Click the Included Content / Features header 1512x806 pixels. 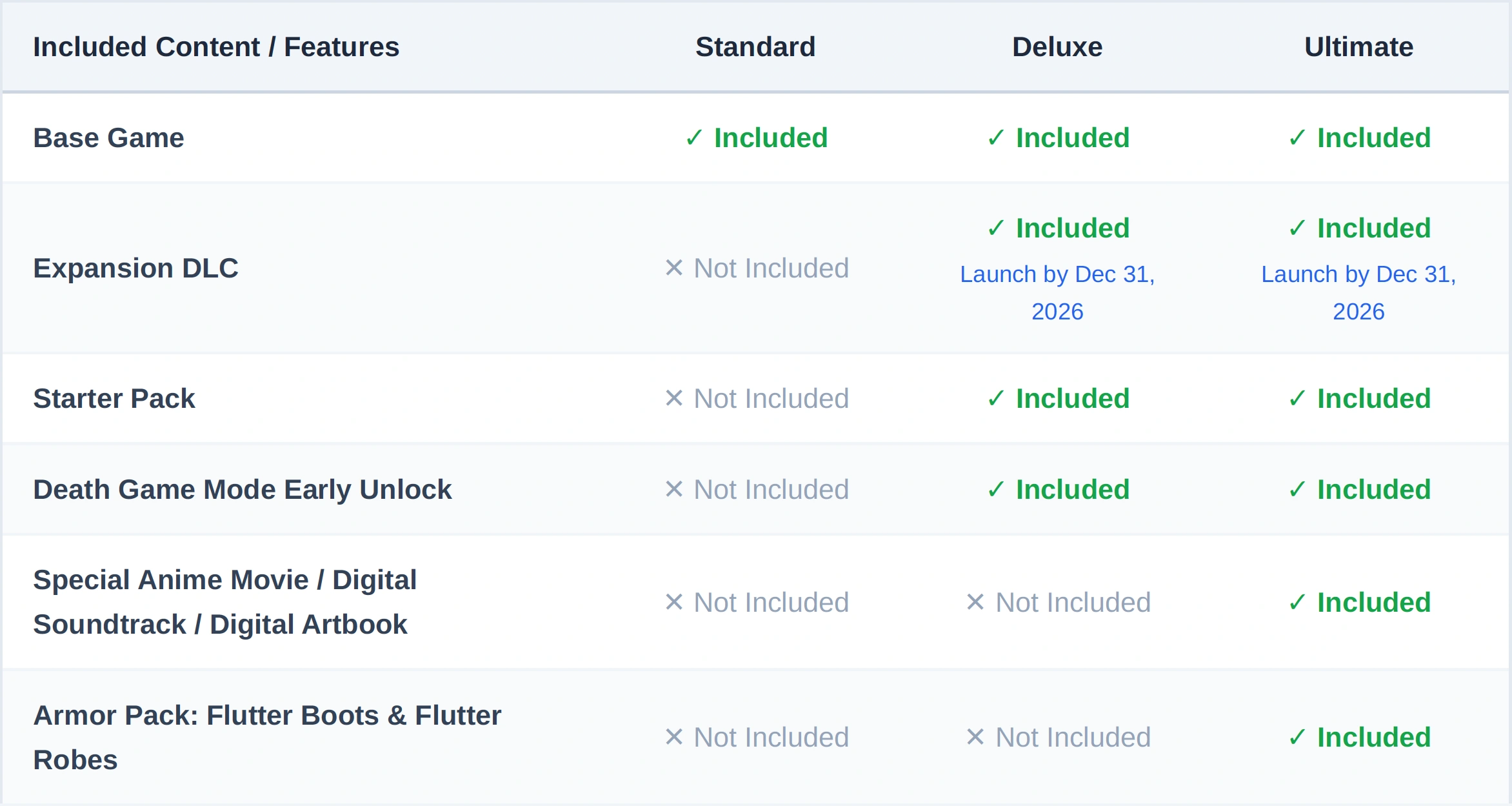point(216,47)
